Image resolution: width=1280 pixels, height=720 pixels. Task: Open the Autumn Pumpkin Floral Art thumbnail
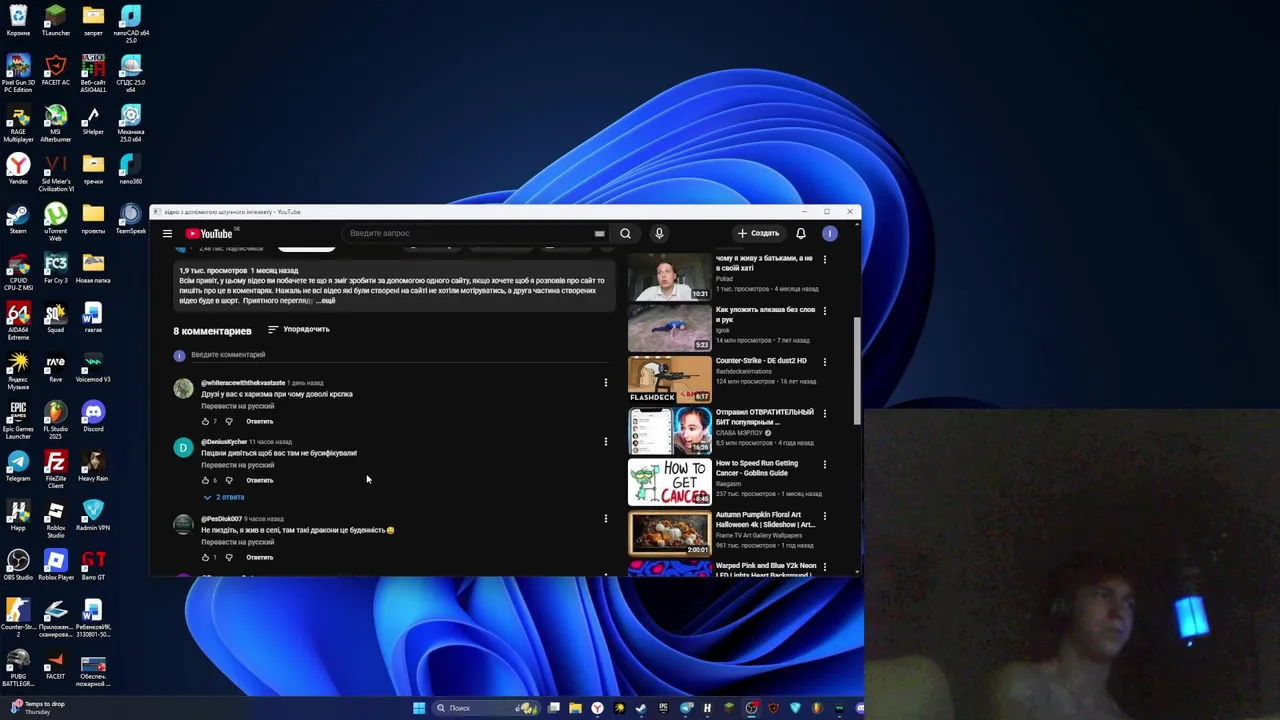point(670,532)
